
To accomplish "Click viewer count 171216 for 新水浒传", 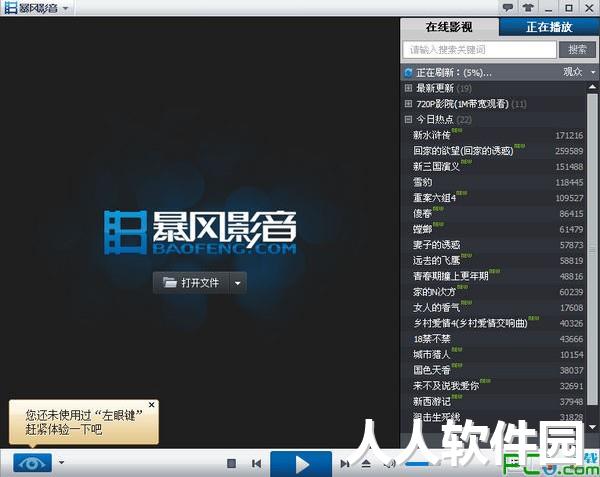I will click(x=569, y=135).
